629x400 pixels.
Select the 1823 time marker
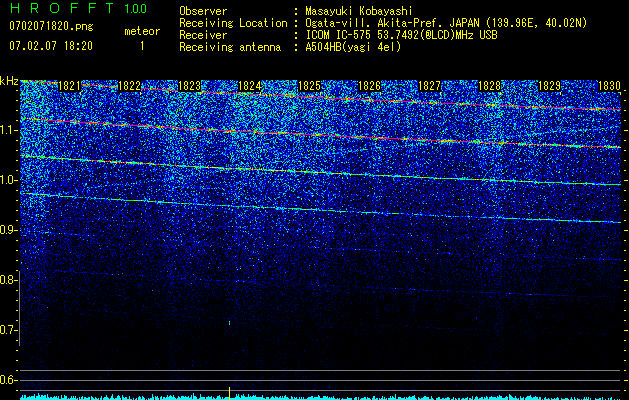tap(189, 86)
